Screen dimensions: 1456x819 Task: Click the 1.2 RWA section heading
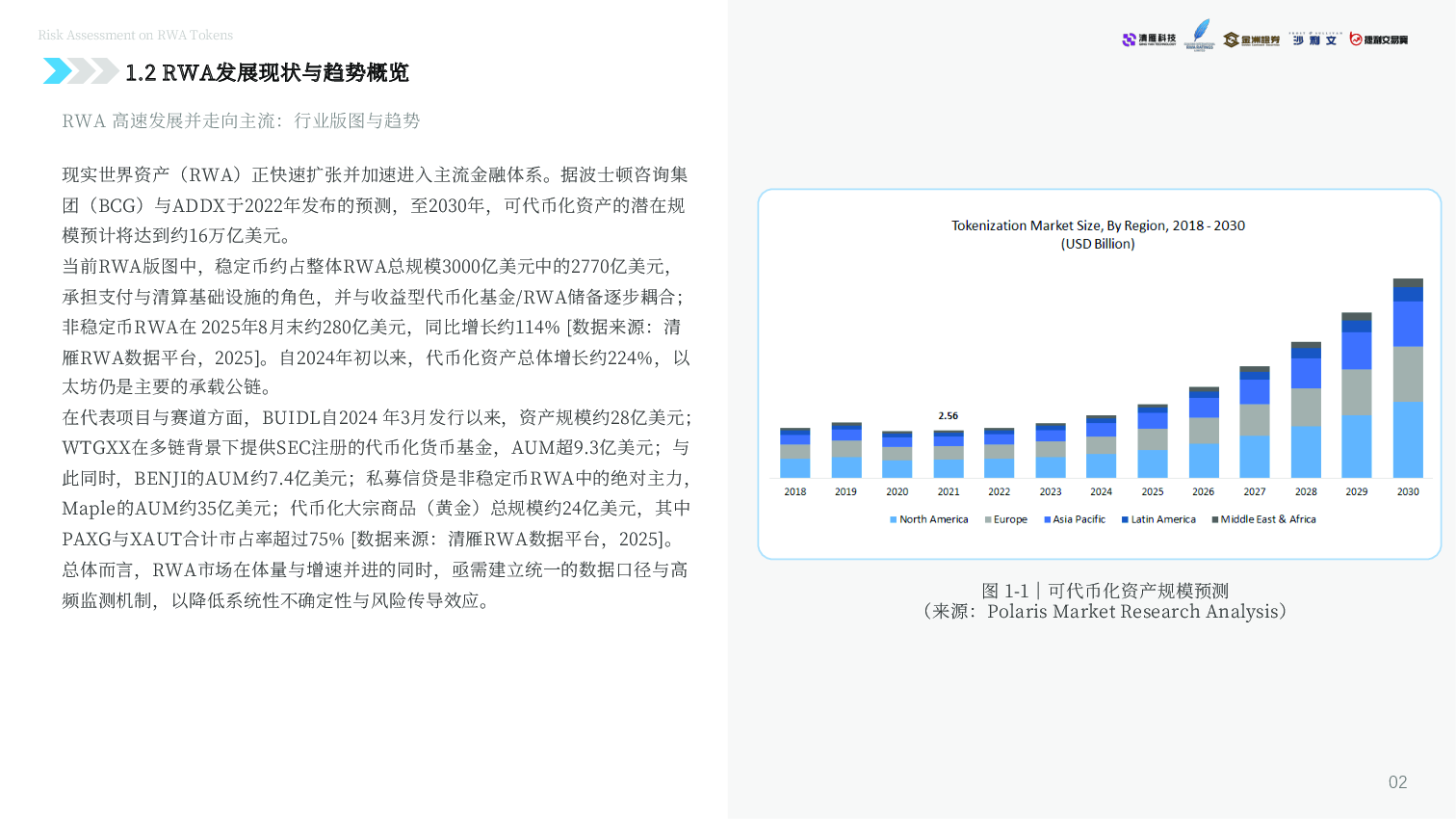(267, 72)
